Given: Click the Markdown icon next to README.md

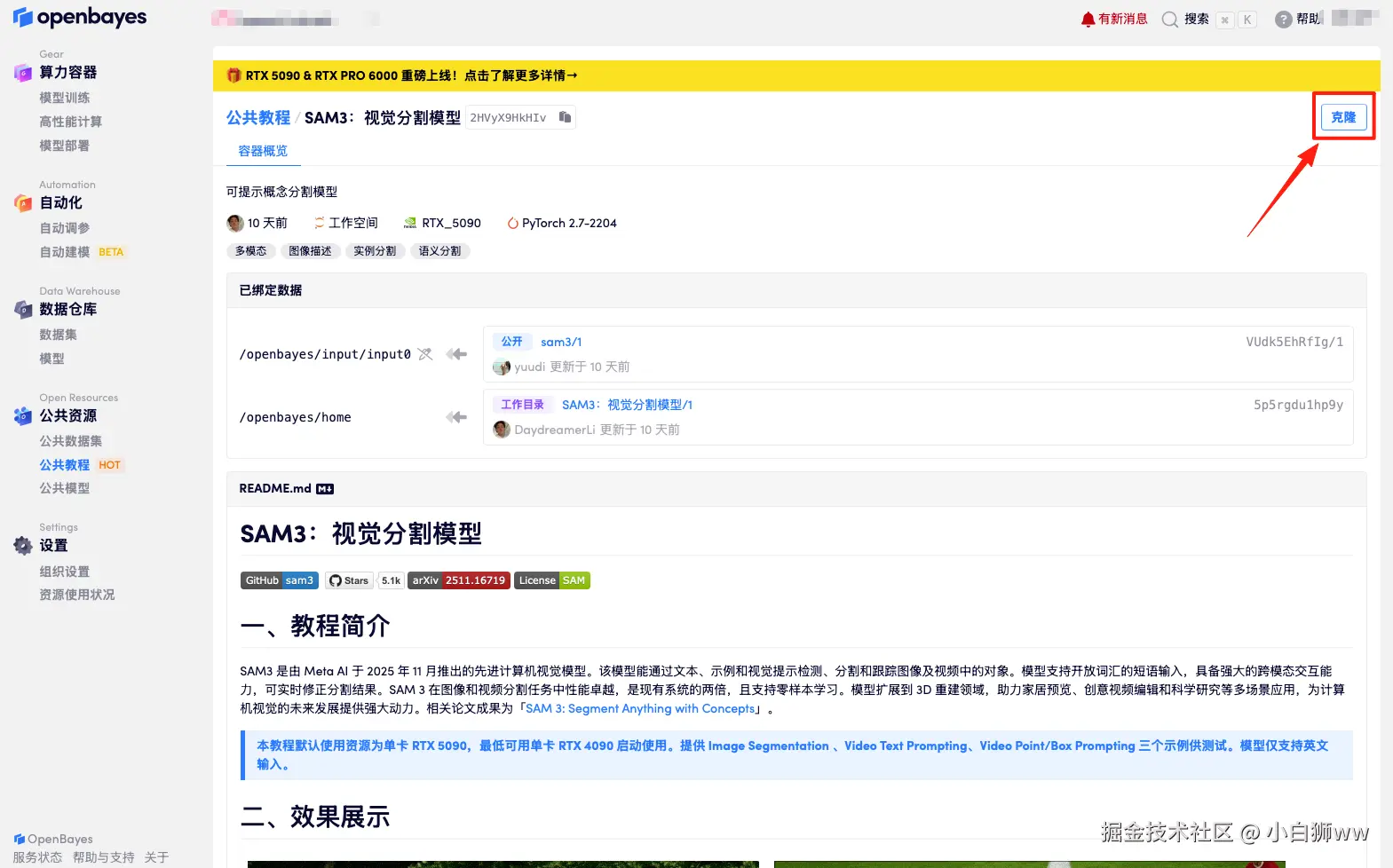Looking at the screenshot, I should [325, 489].
